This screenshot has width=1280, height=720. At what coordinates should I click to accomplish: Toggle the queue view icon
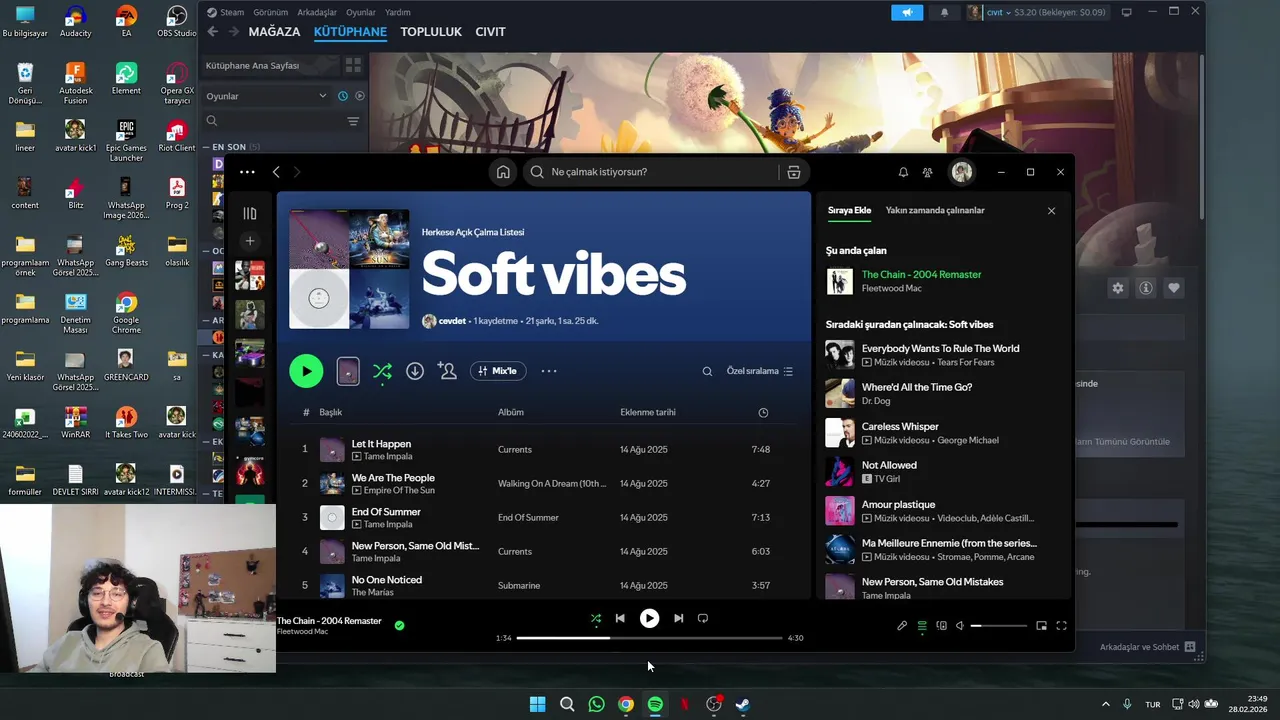[922, 626]
